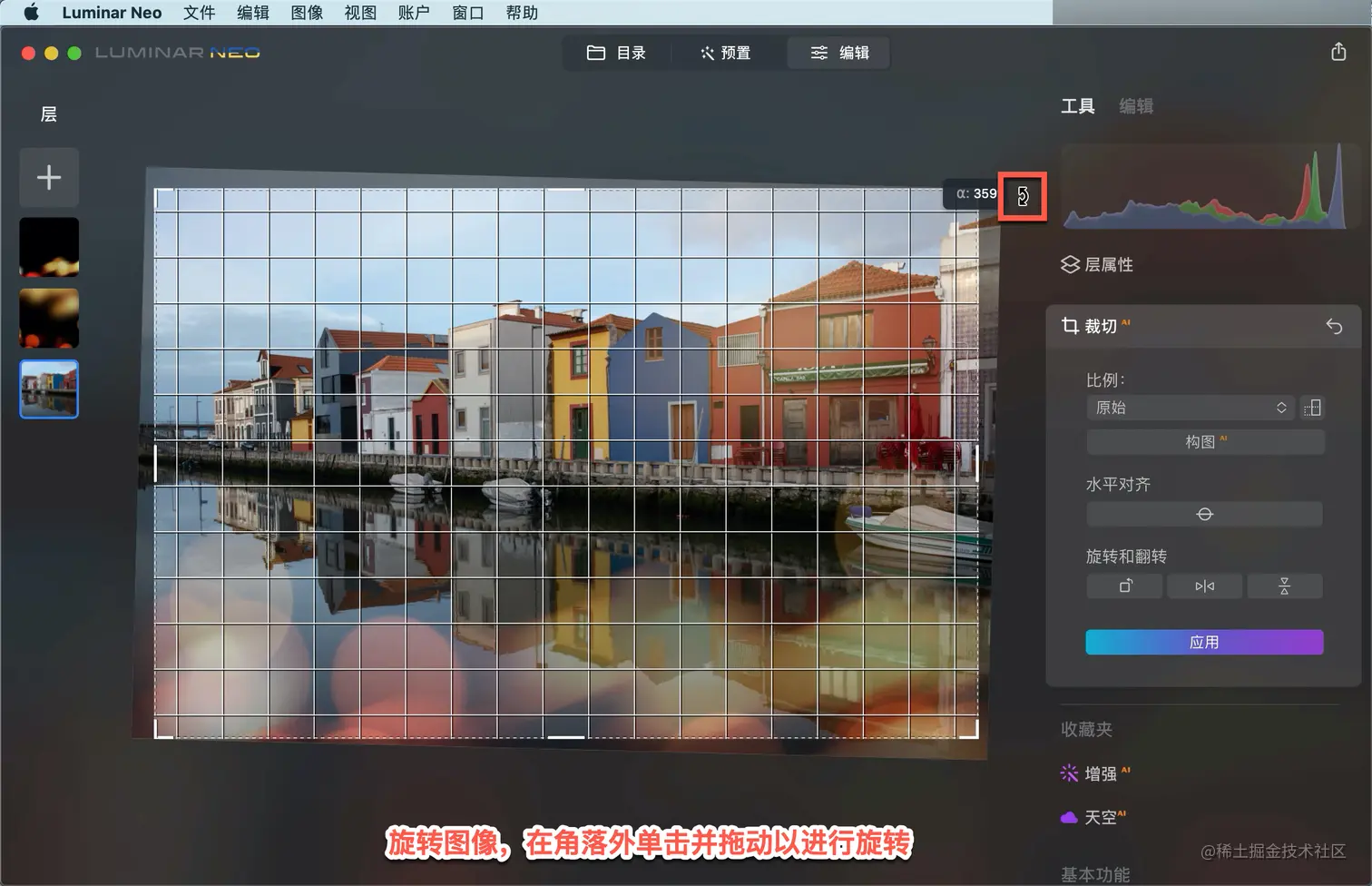Click the bottom edge crop handle
Viewport: 1372px width, 886px height.
click(x=566, y=737)
